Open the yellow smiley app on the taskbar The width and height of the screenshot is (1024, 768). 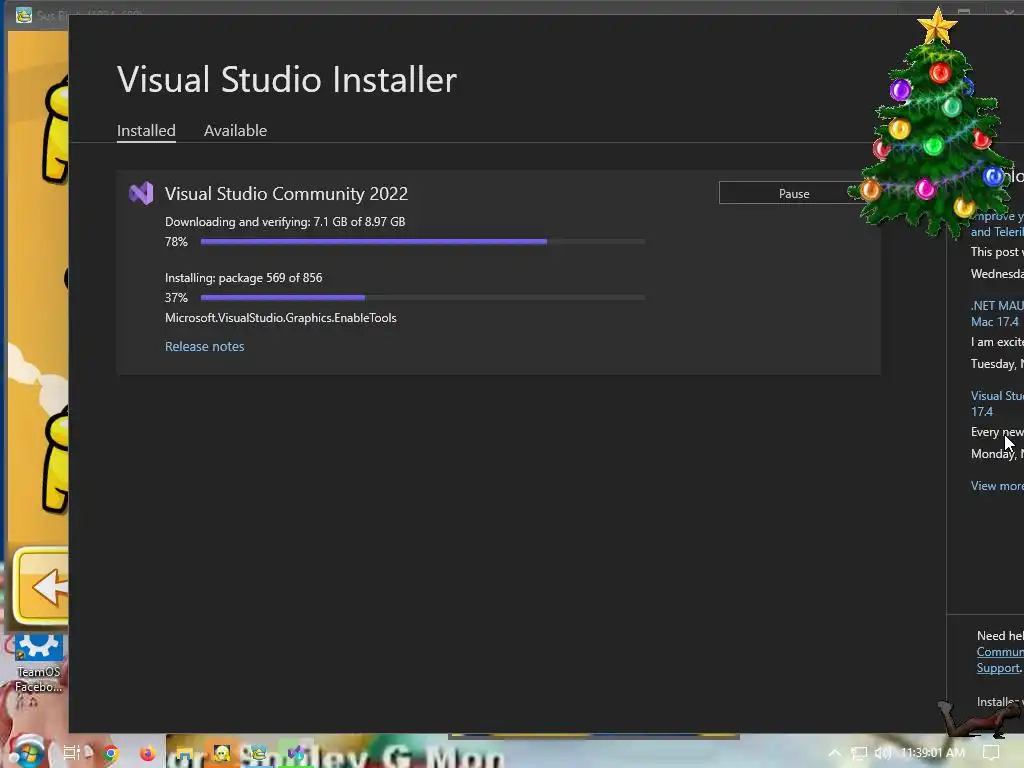tap(221, 754)
